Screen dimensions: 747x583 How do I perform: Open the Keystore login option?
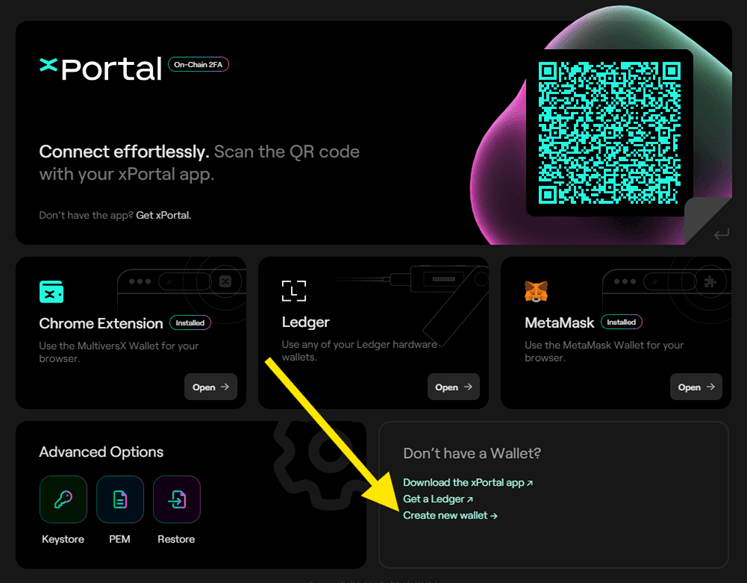point(63,499)
